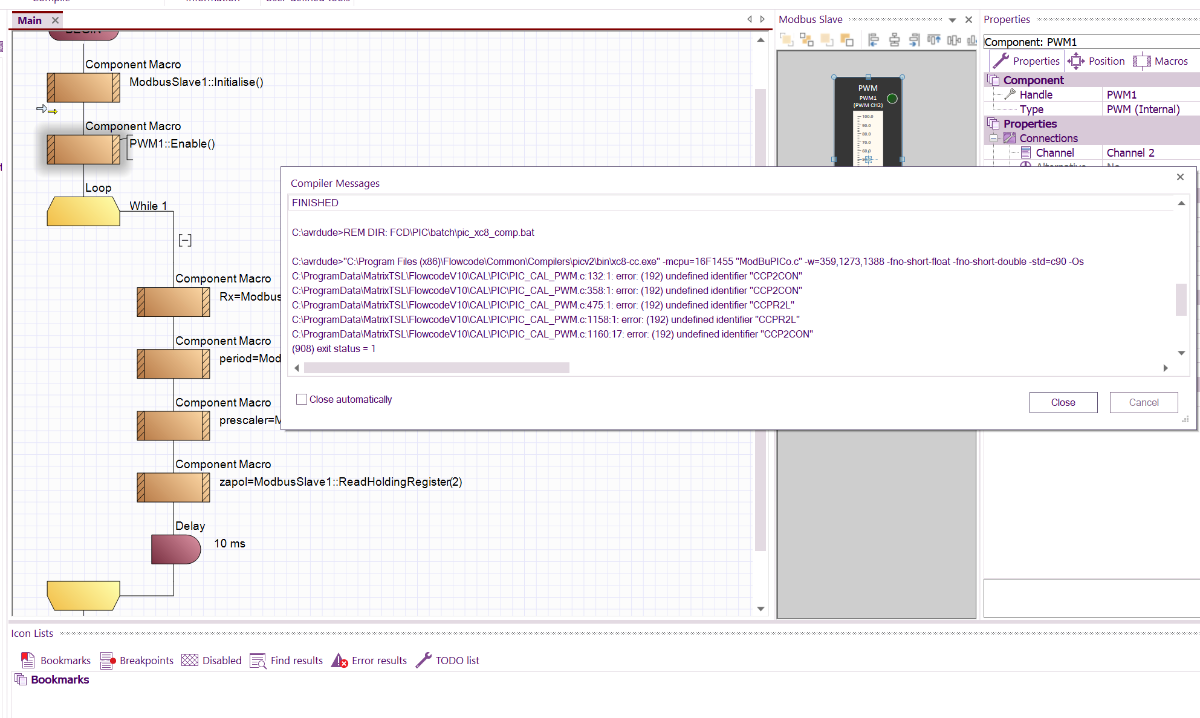Screen dimensions: 1200x718
Task: Click the Align Right icon in Modbus Slave toolbar
Action: click(x=914, y=40)
